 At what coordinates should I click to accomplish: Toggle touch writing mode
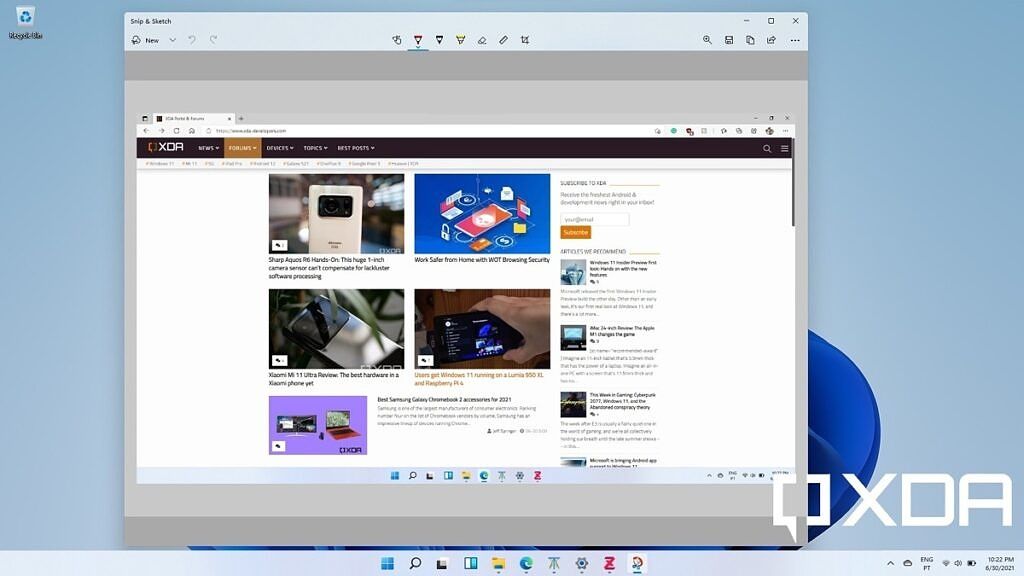[397, 39]
